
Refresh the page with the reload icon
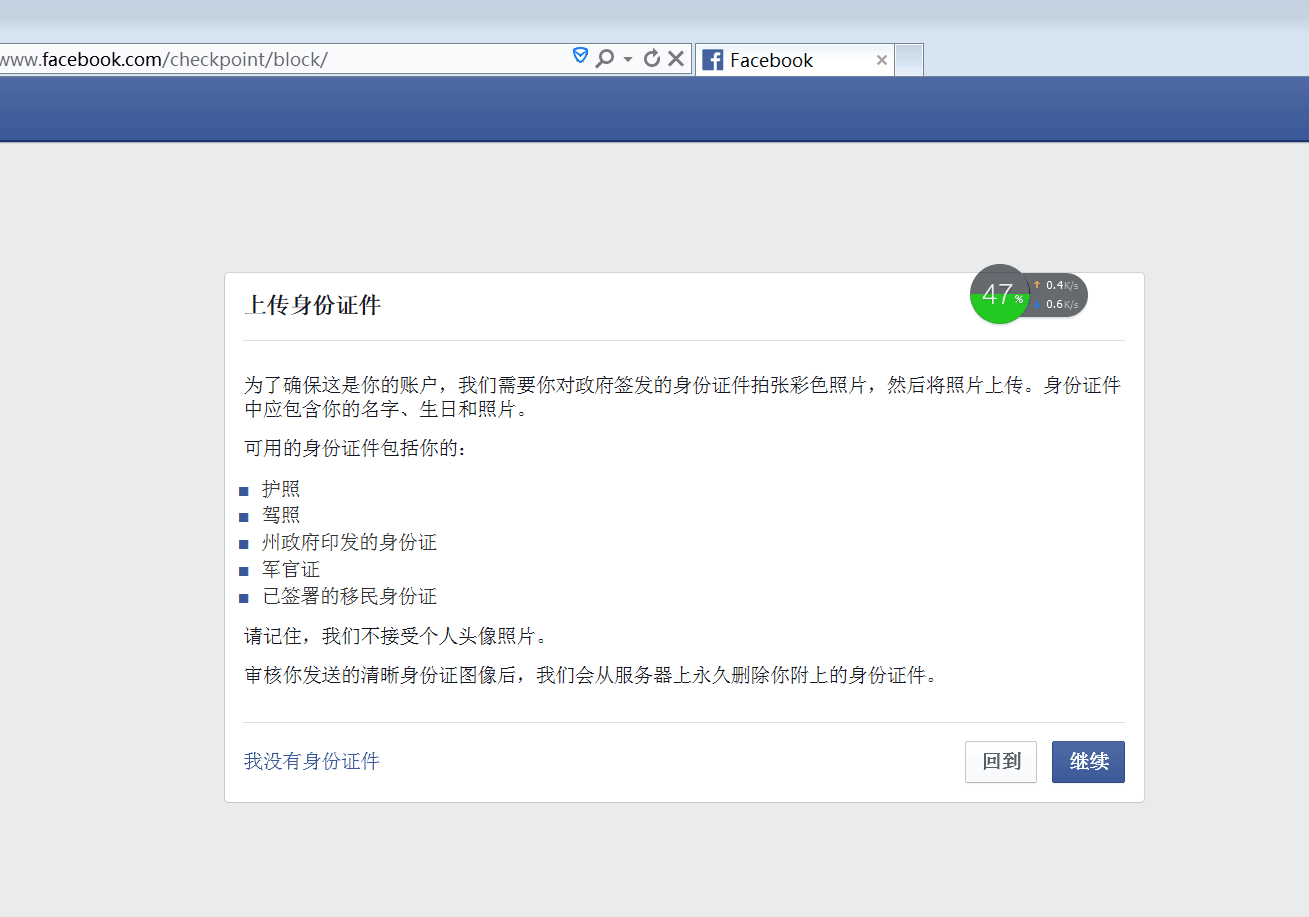coord(651,59)
